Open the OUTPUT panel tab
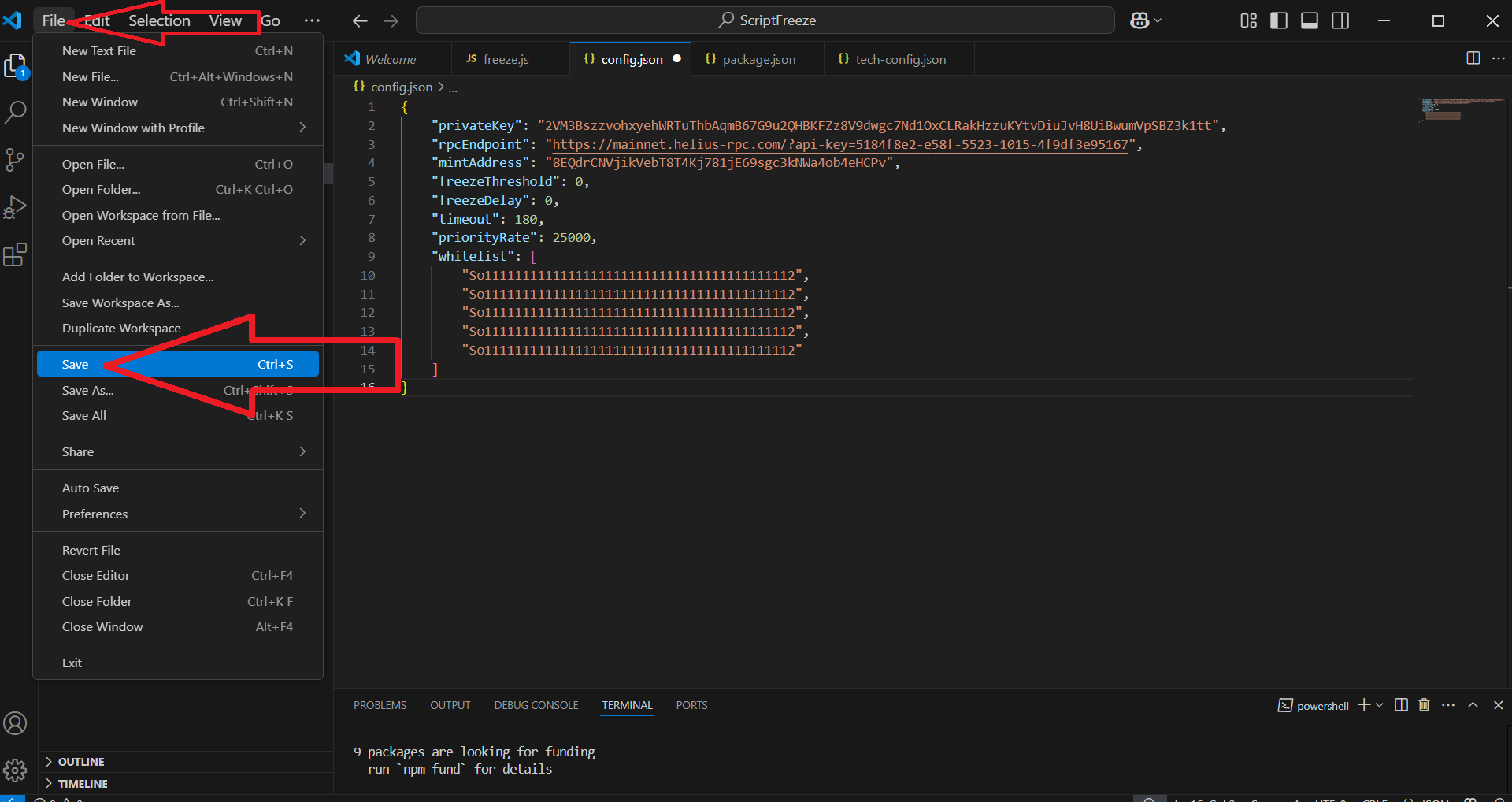 [450, 705]
